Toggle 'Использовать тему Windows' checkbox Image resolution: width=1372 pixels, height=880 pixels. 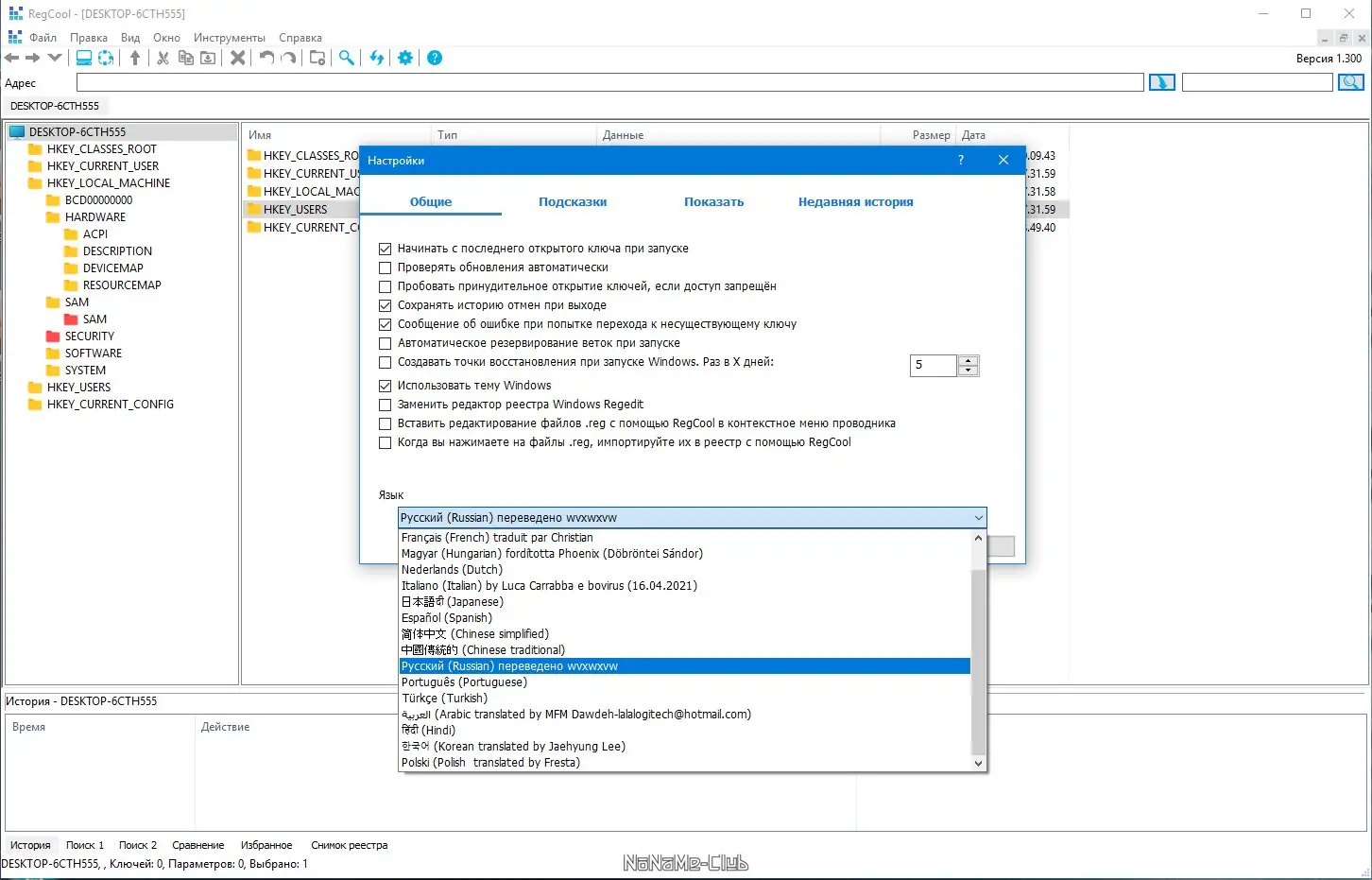[385, 386]
